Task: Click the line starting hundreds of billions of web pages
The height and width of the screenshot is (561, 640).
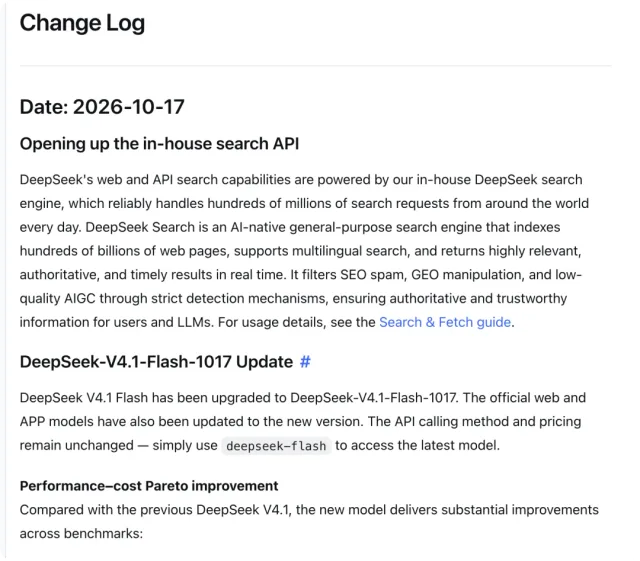Action: [x=300, y=251]
